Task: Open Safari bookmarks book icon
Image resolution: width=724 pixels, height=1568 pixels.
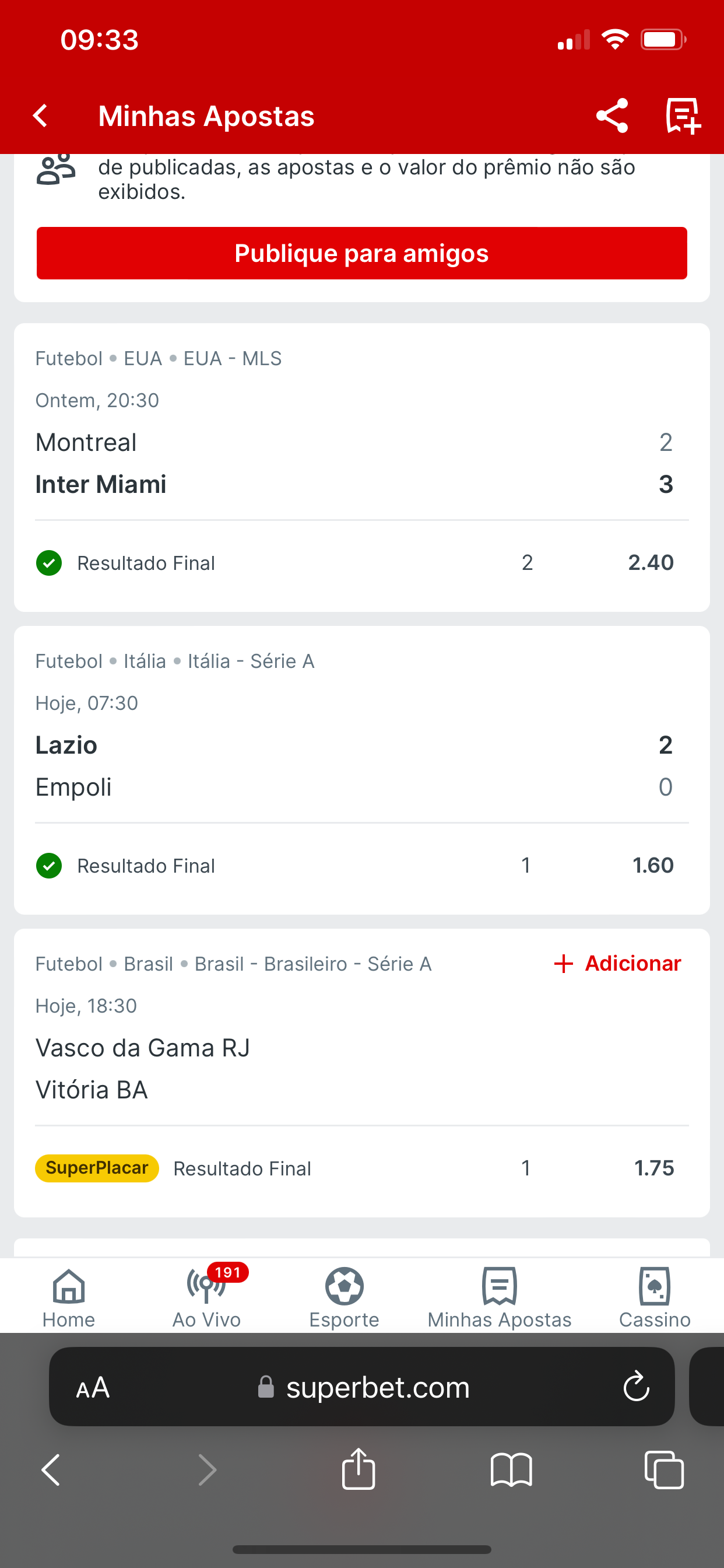Action: [511, 1470]
